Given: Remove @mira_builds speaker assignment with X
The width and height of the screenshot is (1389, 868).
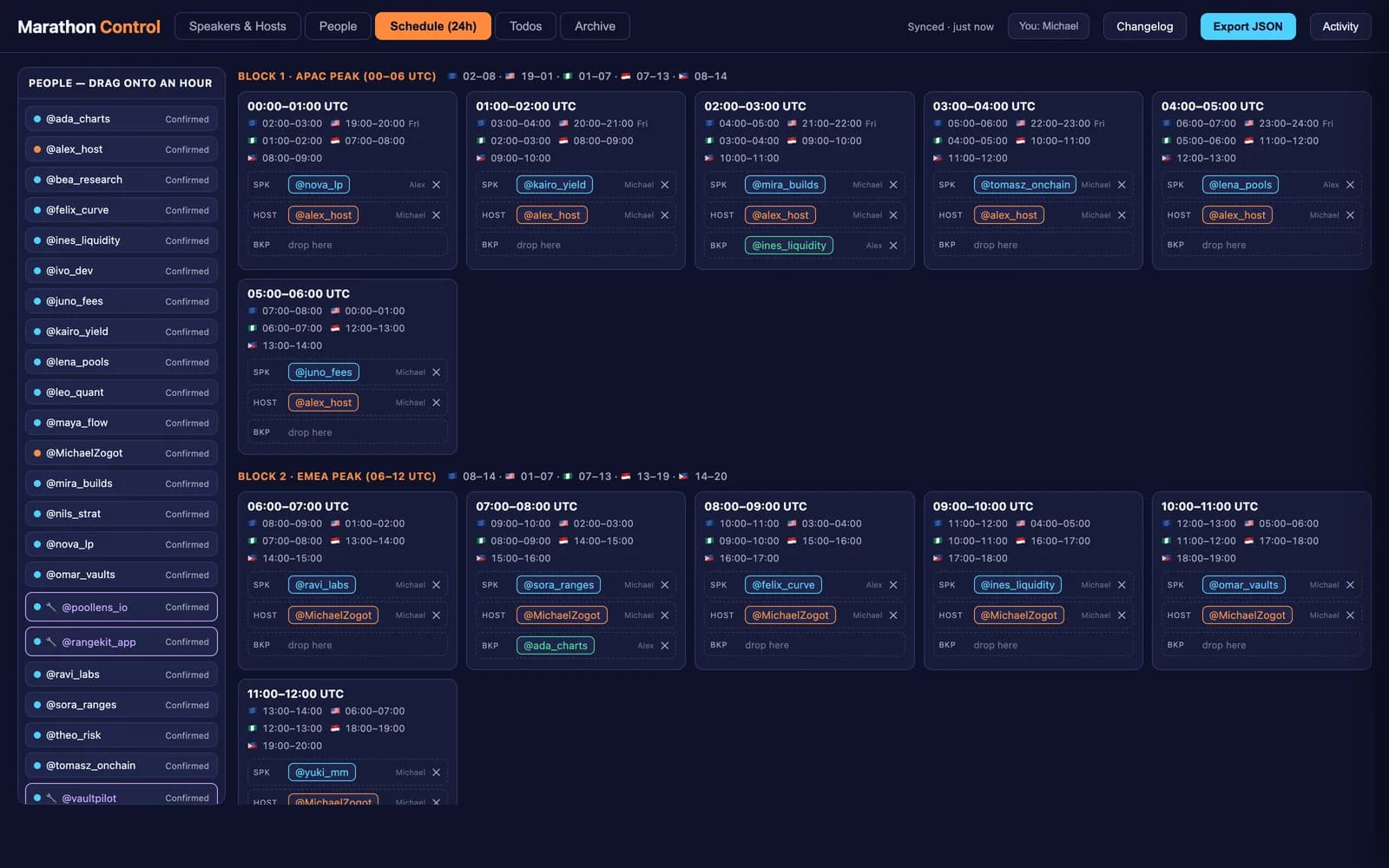Looking at the screenshot, I should coord(893,185).
